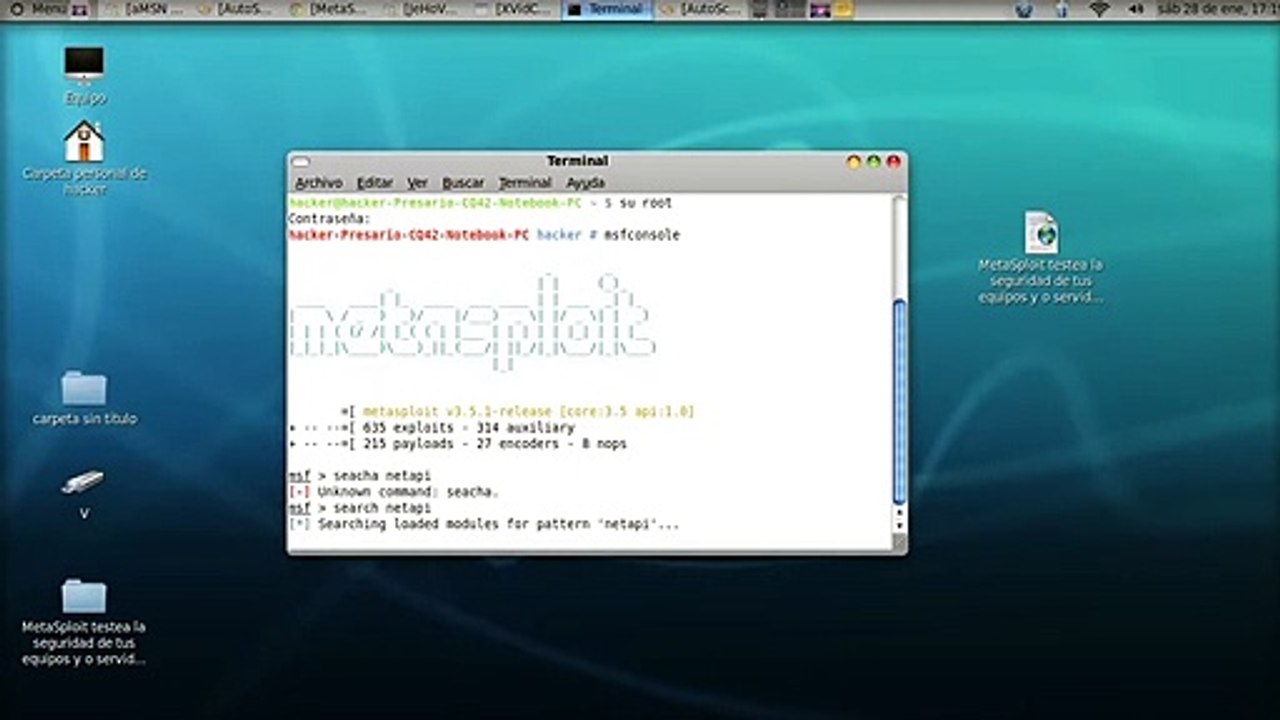Open the Buscar menu in Terminal
The image size is (1280, 720).
tap(463, 183)
